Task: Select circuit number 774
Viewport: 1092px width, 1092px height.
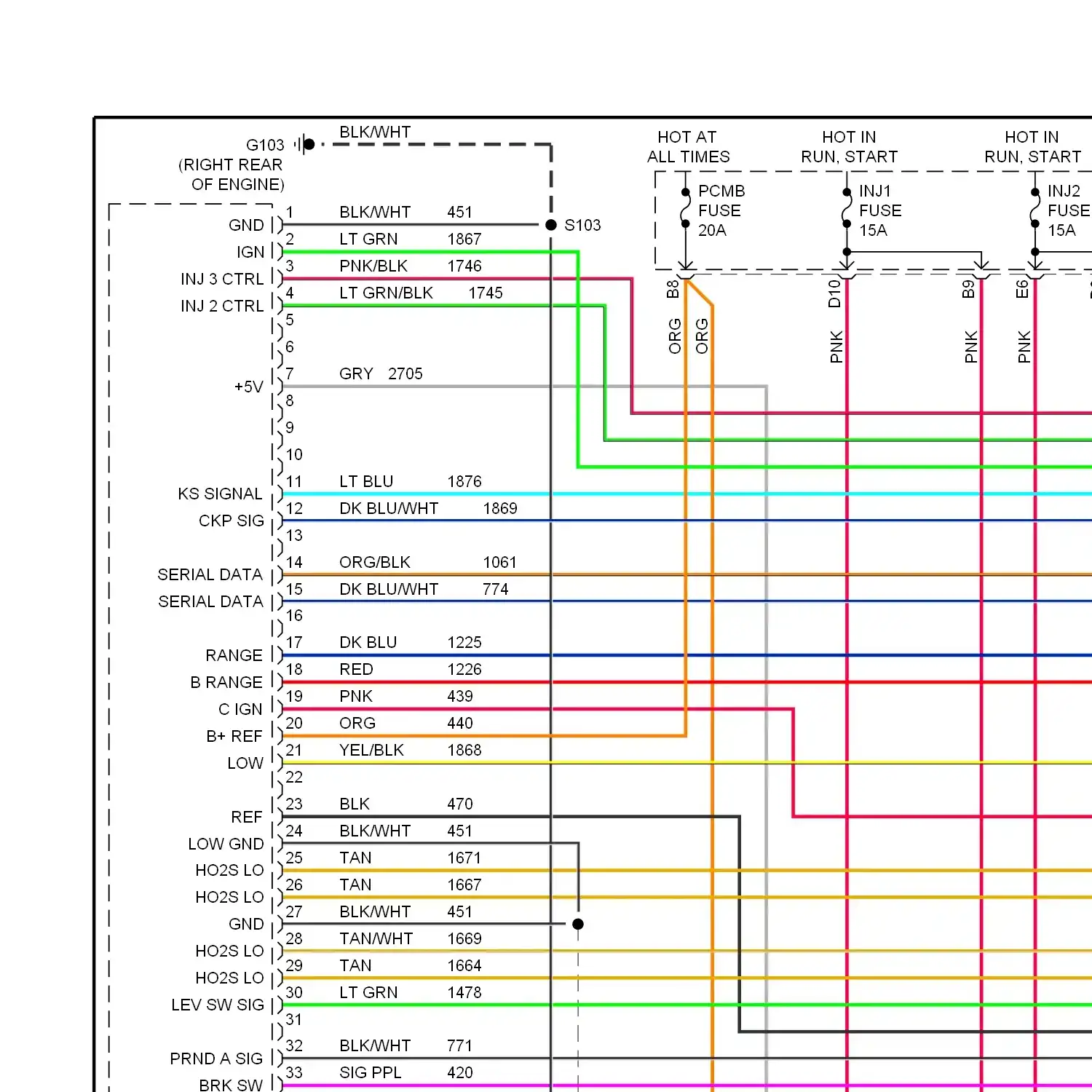Action: [x=496, y=589]
